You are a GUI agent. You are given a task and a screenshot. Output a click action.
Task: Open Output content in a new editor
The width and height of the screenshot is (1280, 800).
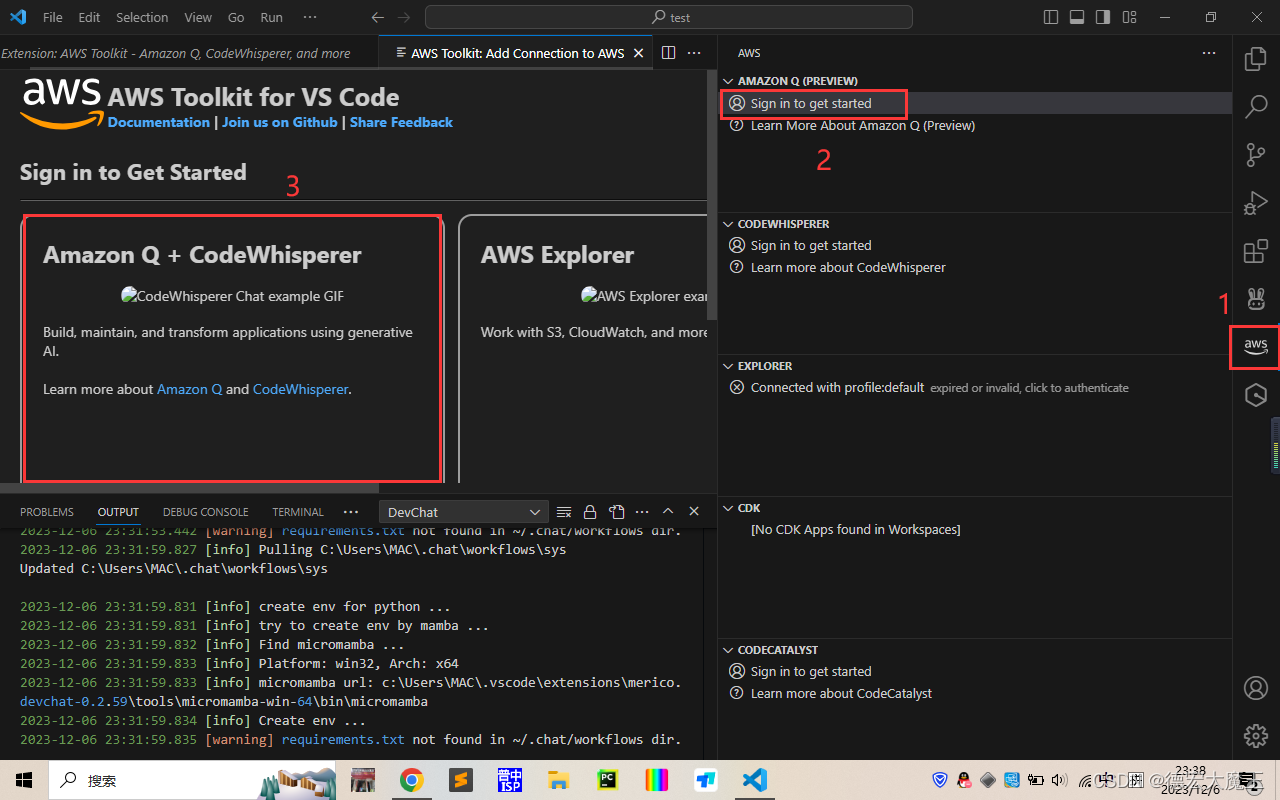click(x=616, y=511)
